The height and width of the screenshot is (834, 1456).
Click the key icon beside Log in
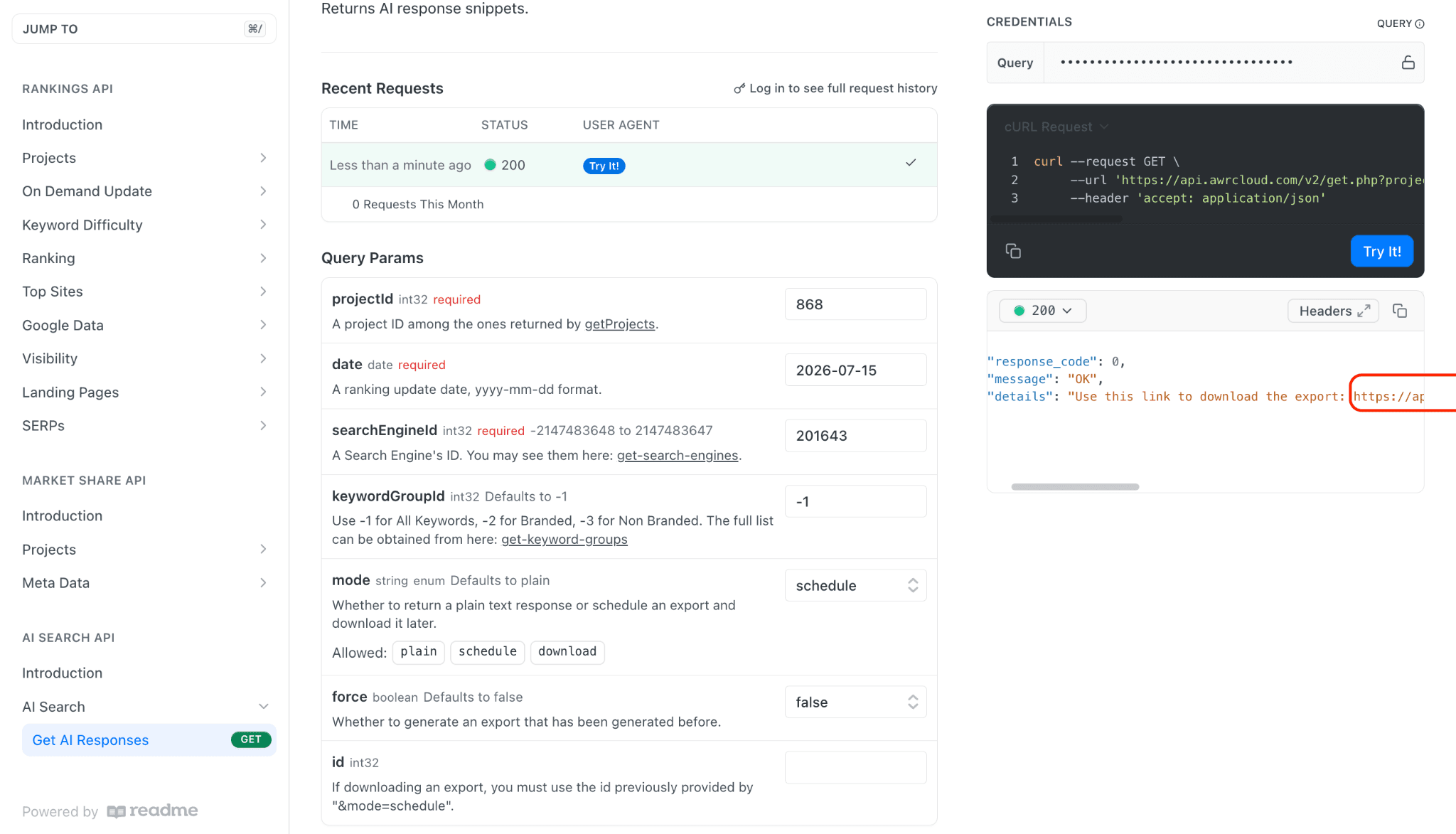click(739, 88)
